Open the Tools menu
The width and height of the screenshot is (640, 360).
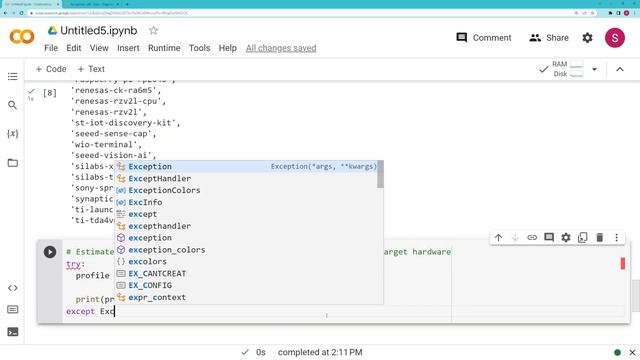[x=199, y=48]
